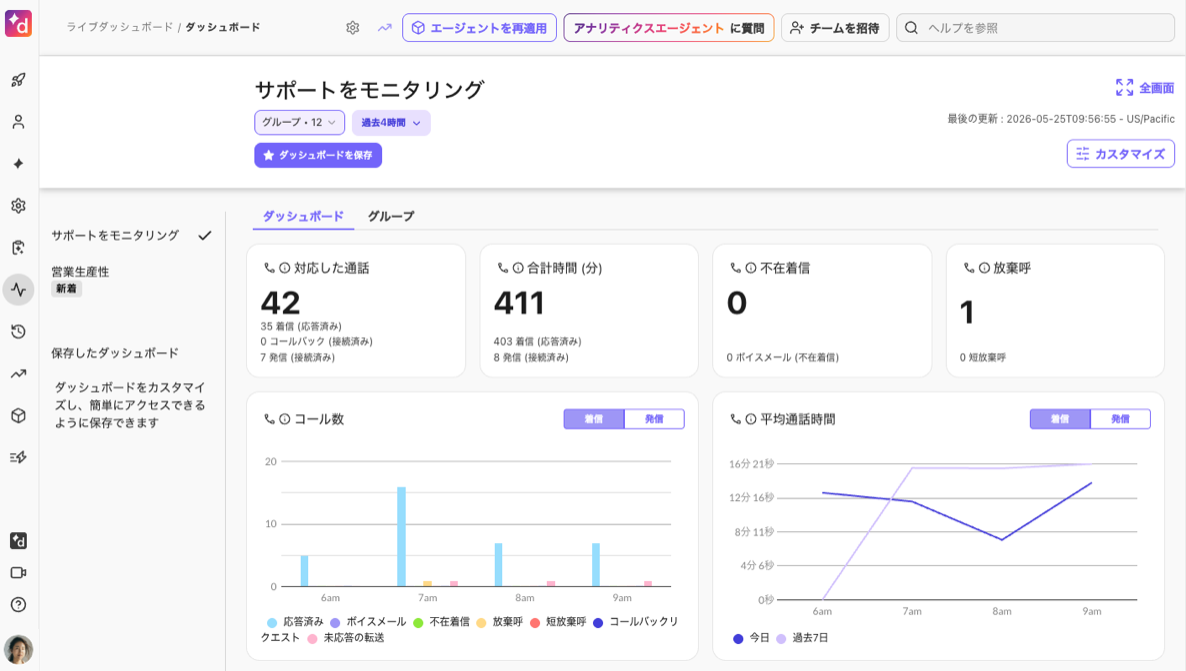Viewport: 1186px width, 671px height.
Task: Click the AI sparkle icon in sidebar
Action: (x=18, y=163)
